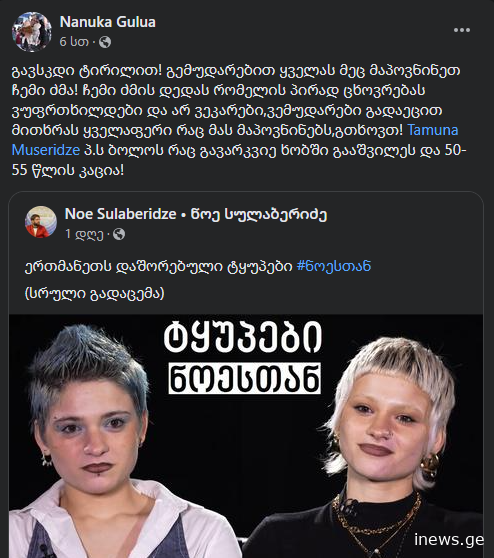Open the shared post's 1 დღე timestamp

[84, 234]
